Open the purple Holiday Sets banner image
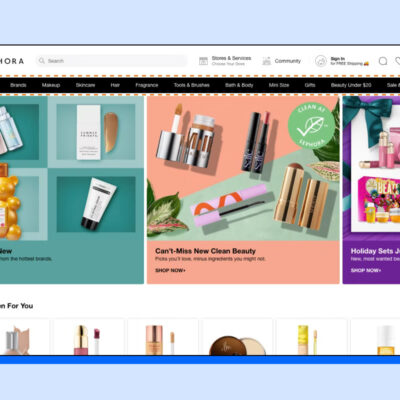Viewport: 400px width, 400px height. click(x=371, y=168)
